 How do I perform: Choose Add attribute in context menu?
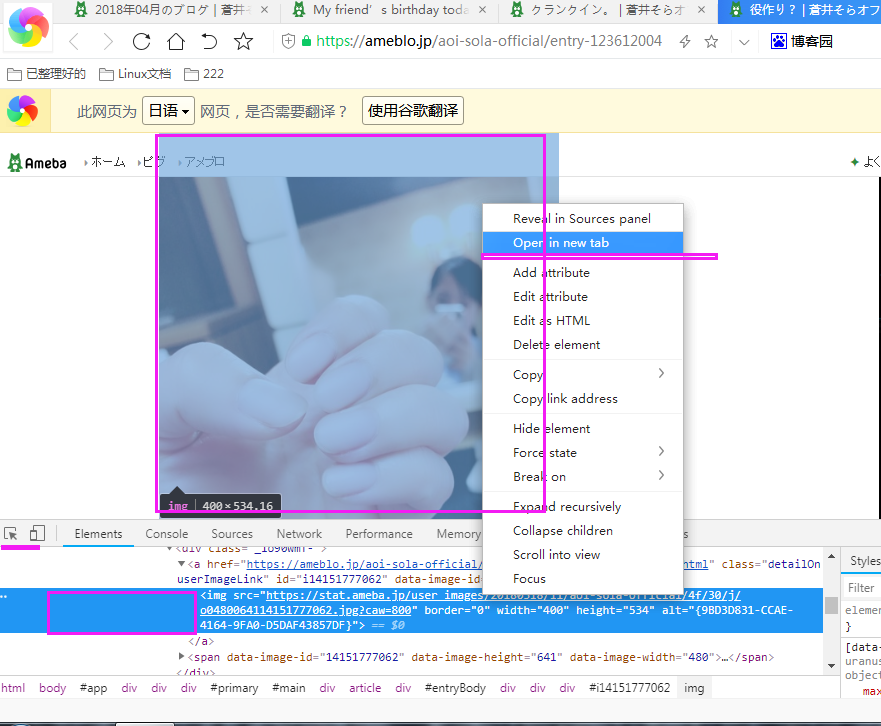[582, 273]
